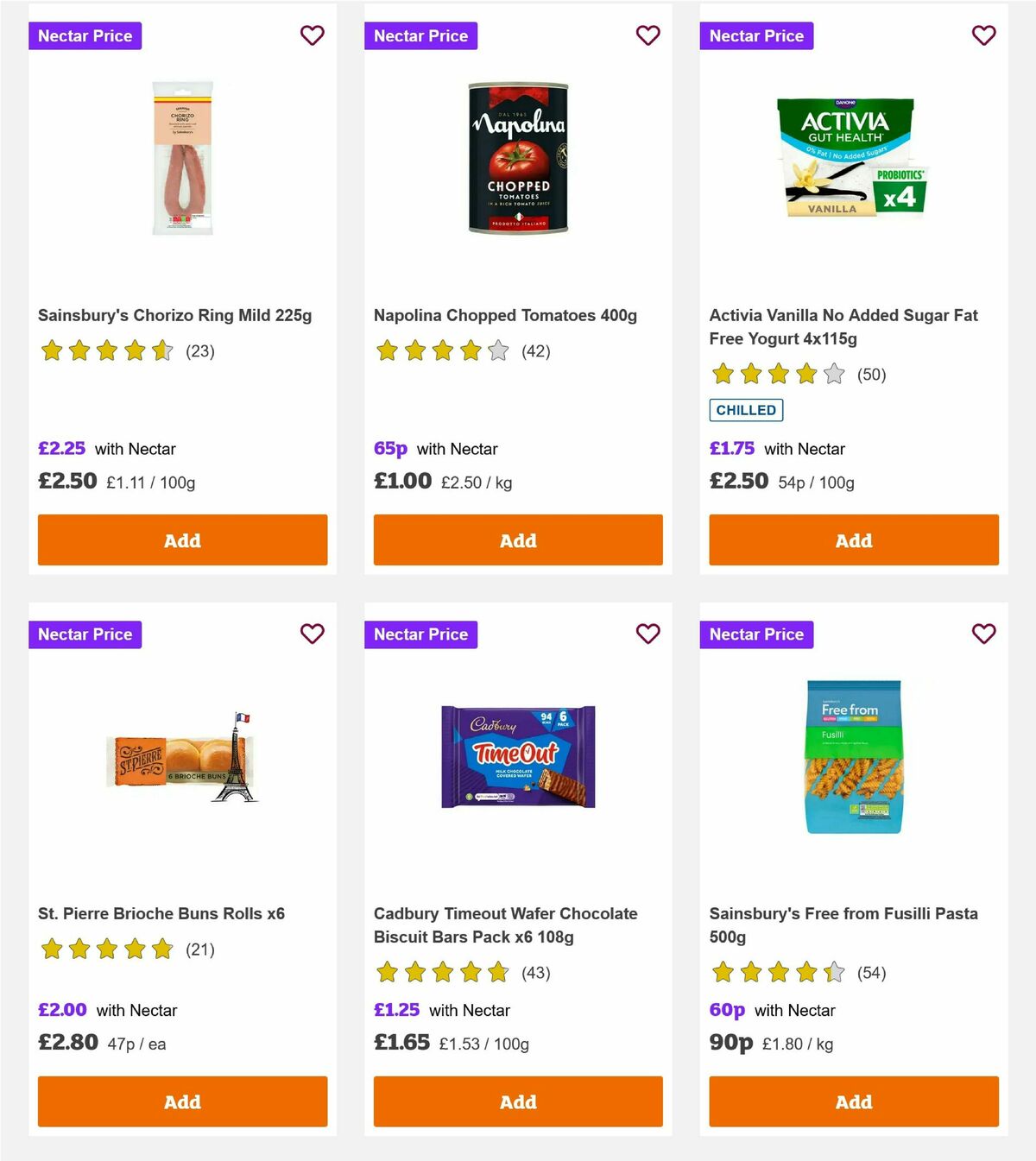The image size is (1036, 1161).
Task: Favourite the St. Pierre Brioche Buns
Action: (312, 634)
